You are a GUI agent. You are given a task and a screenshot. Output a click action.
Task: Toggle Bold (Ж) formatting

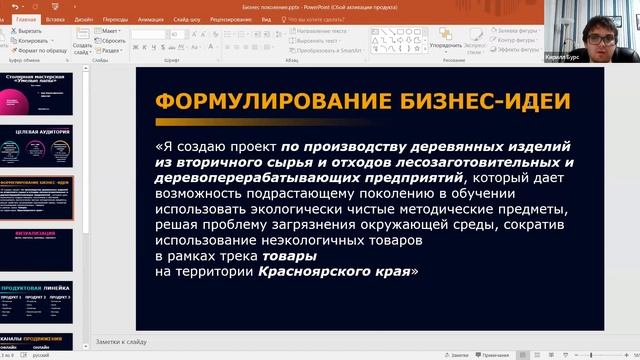point(136,47)
